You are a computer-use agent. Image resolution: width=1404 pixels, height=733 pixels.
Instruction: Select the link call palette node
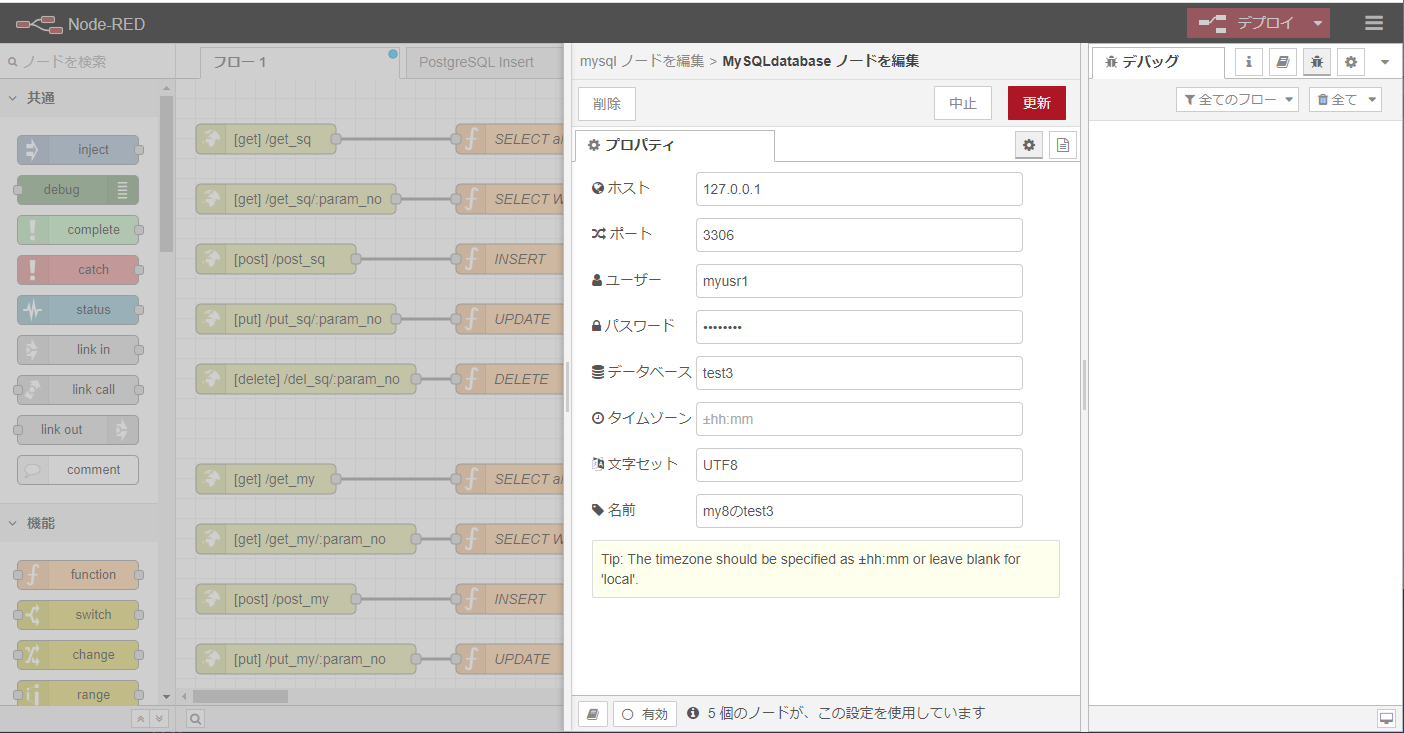[78, 390]
